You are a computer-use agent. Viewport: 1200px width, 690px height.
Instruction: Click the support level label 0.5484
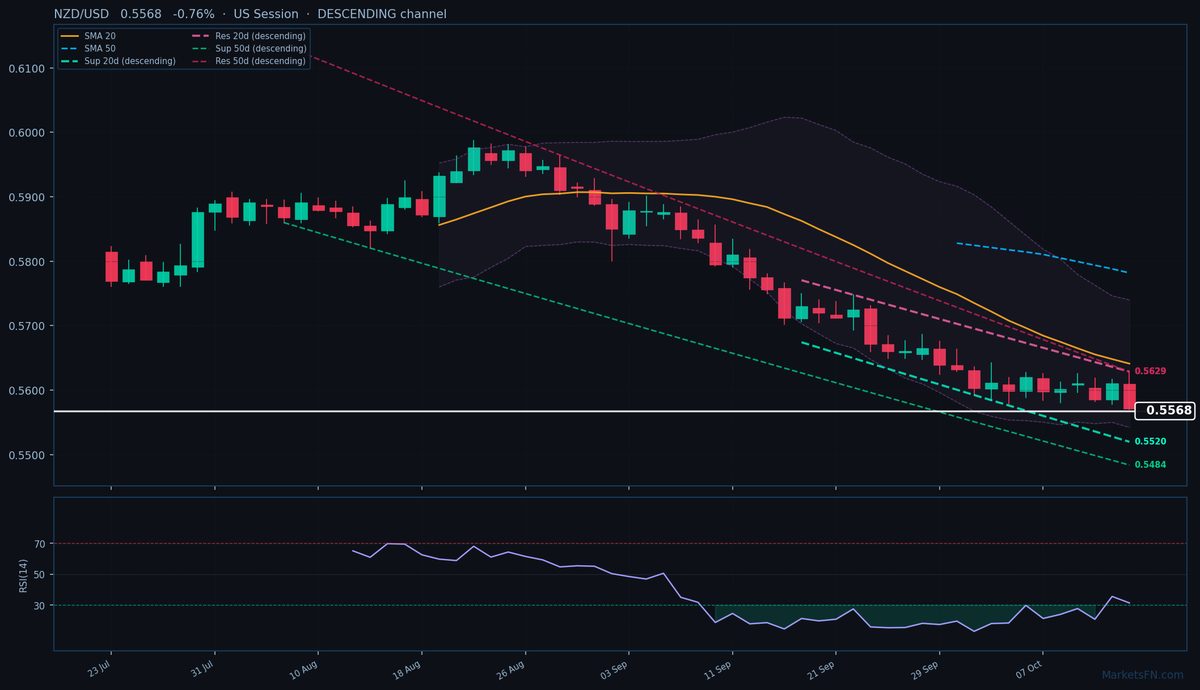click(x=1150, y=465)
